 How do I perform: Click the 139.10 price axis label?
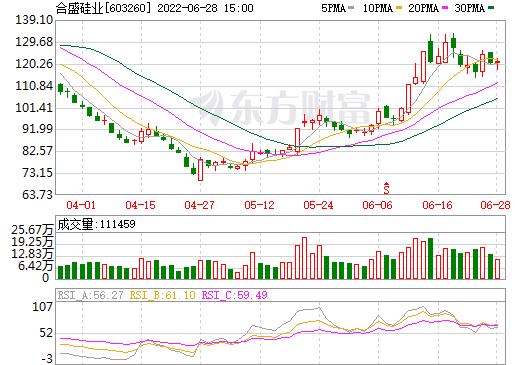pyautogui.click(x=34, y=20)
